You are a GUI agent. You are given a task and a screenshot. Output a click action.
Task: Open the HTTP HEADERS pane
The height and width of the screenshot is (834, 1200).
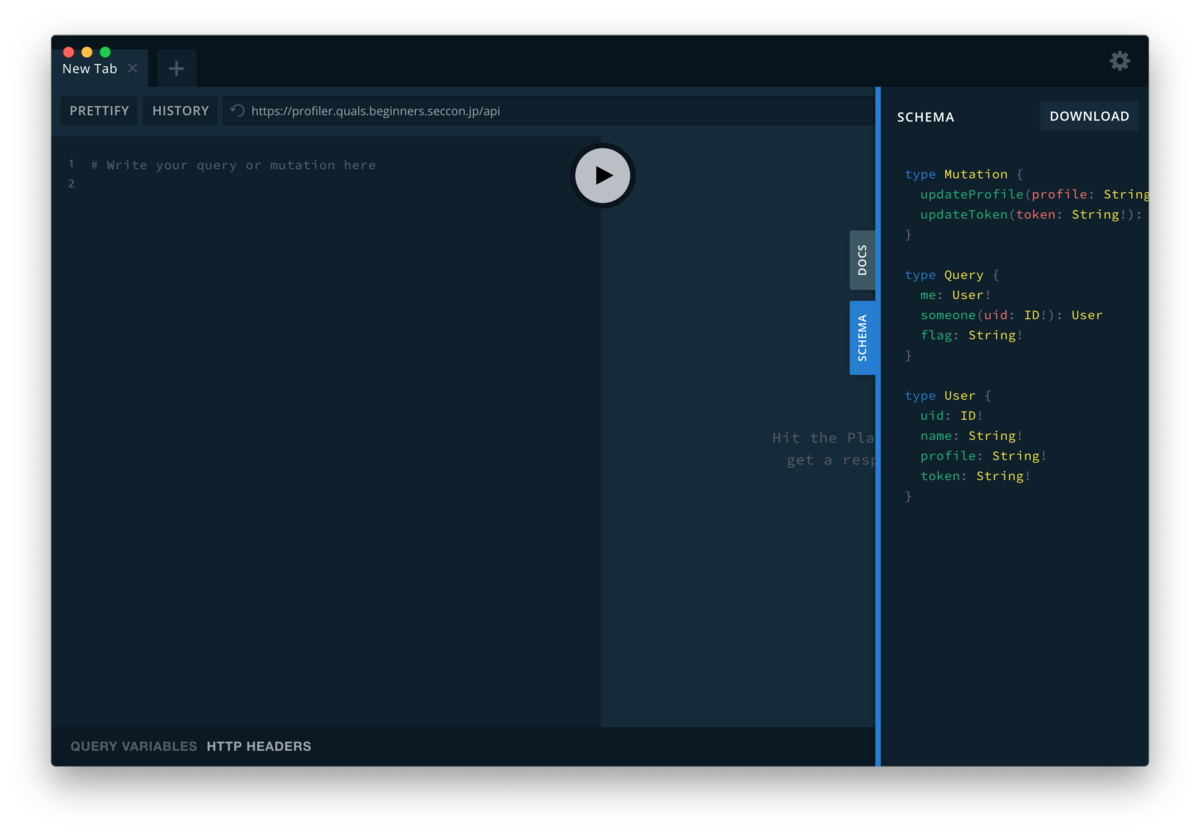(x=259, y=746)
